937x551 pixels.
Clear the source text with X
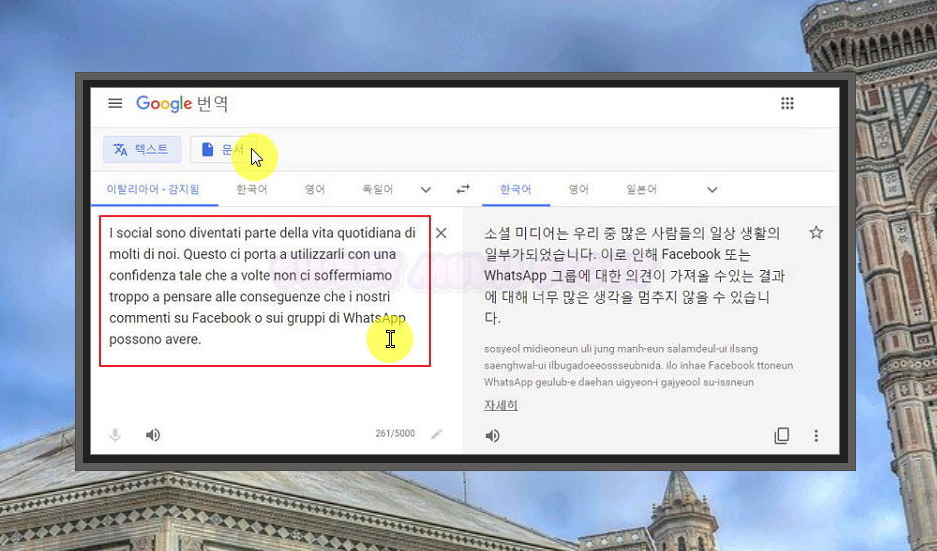[441, 233]
